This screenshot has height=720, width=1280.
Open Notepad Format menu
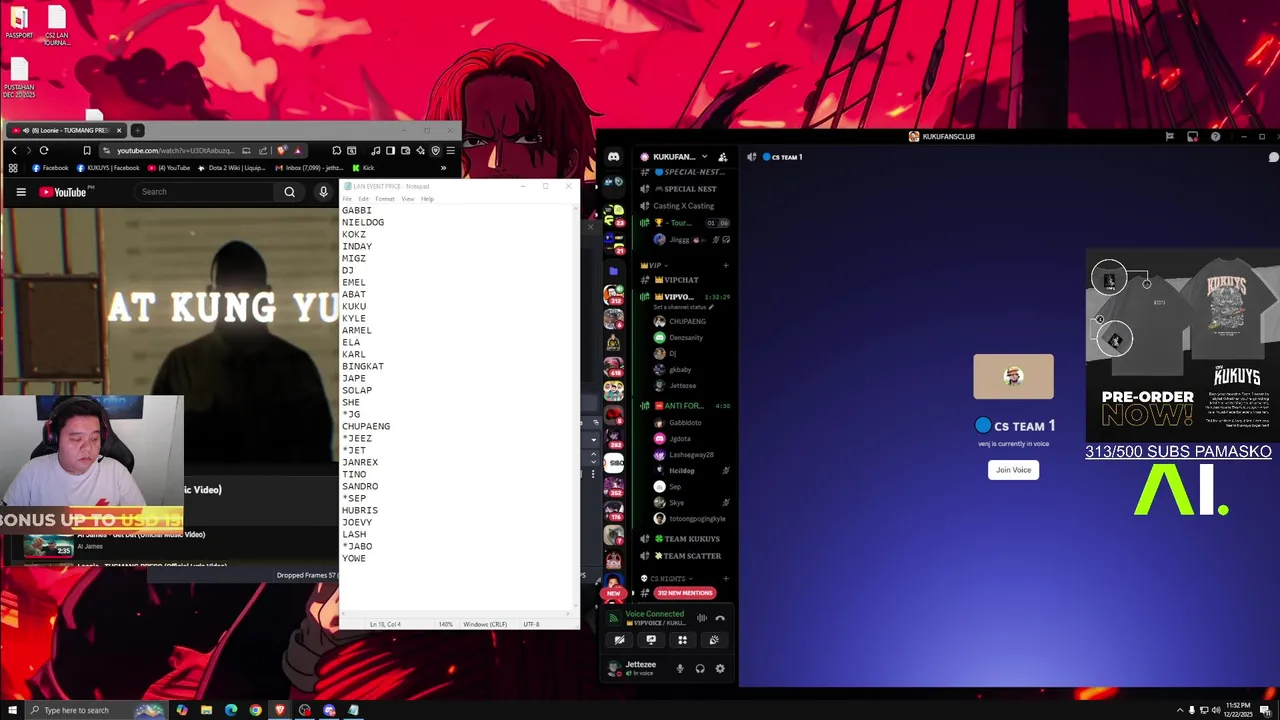click(x=385, y=199)
